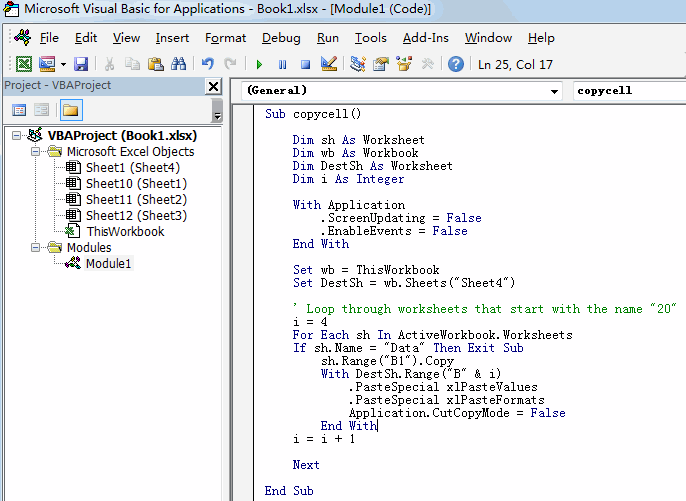Open the Project Explorer toolbar icon
Screen dimensions: 686x501
(358, 64)
